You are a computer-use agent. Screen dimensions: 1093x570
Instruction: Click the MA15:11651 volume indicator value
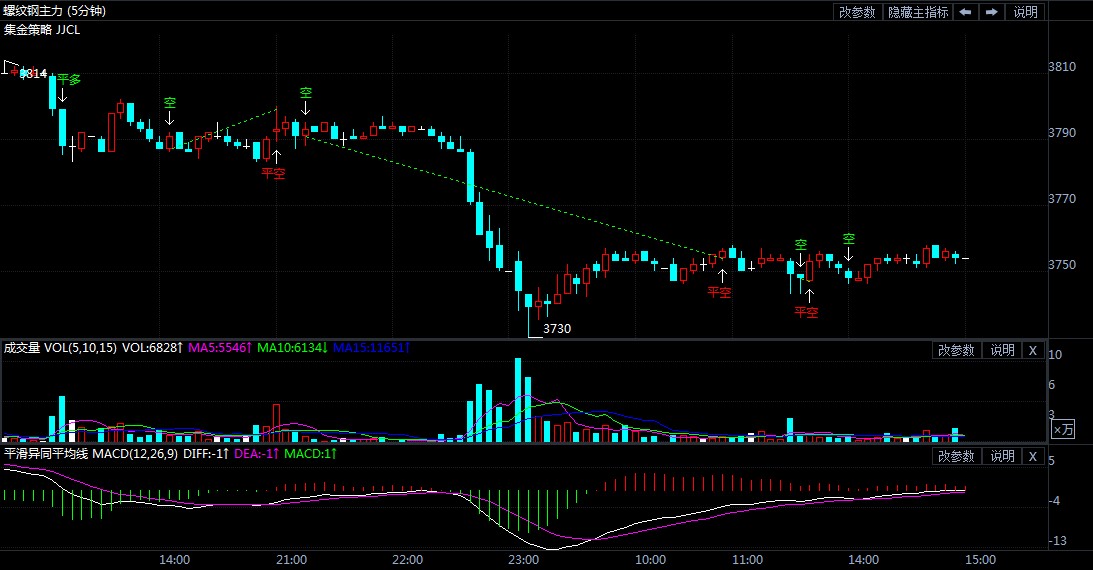(372, 347)
